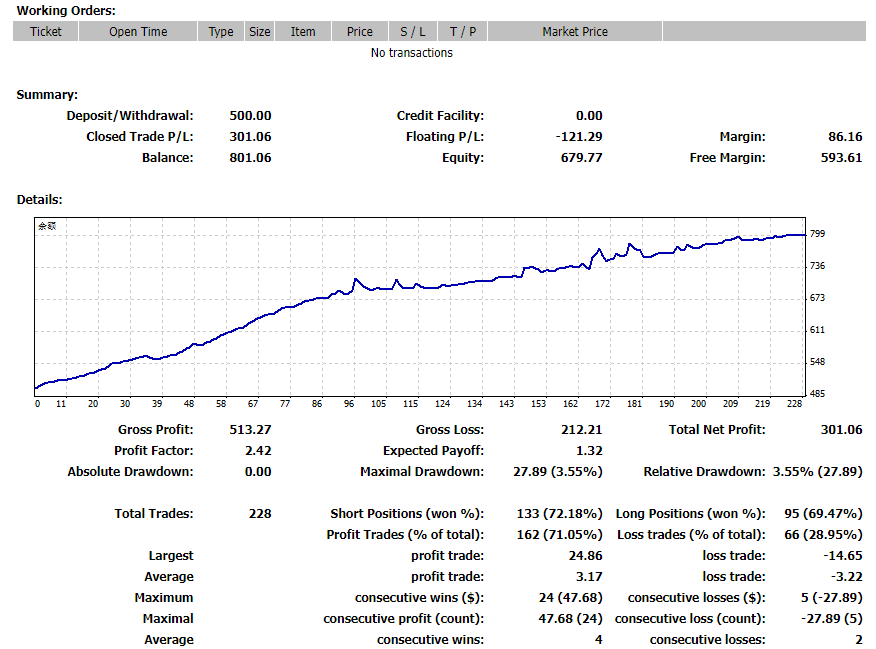
Task: Select the Absolute Drawdown value 0.00
Action: [x=258, y=473]
